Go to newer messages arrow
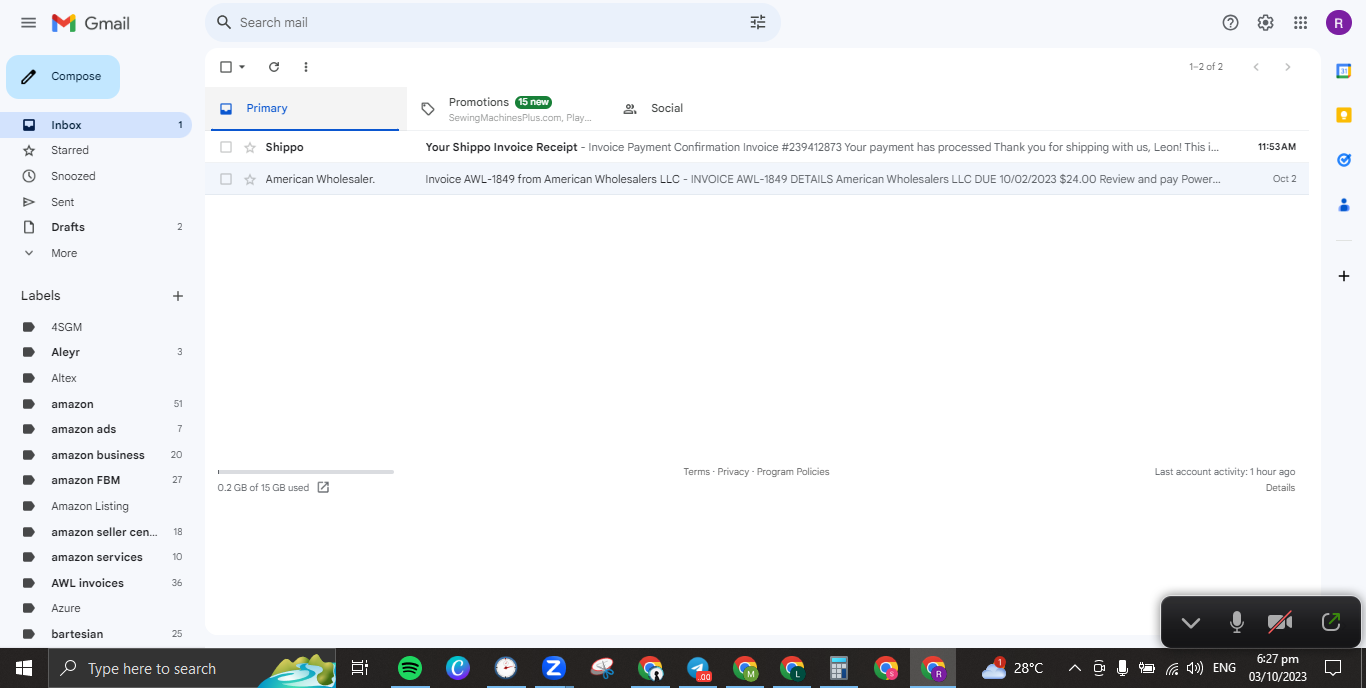 click(x=1256, y=67)
